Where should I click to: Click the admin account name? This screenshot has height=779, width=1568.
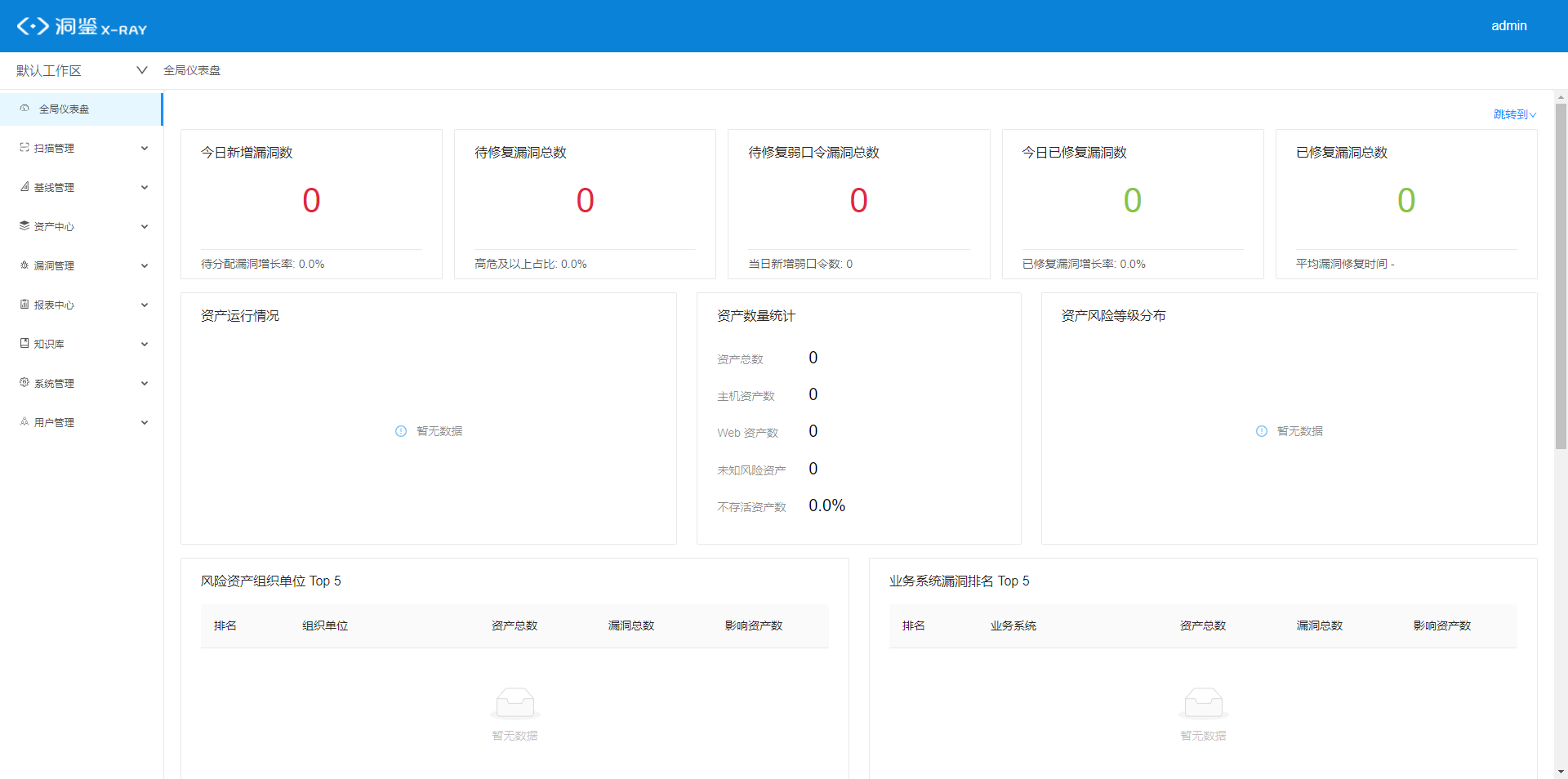[x=1508, y=26]
